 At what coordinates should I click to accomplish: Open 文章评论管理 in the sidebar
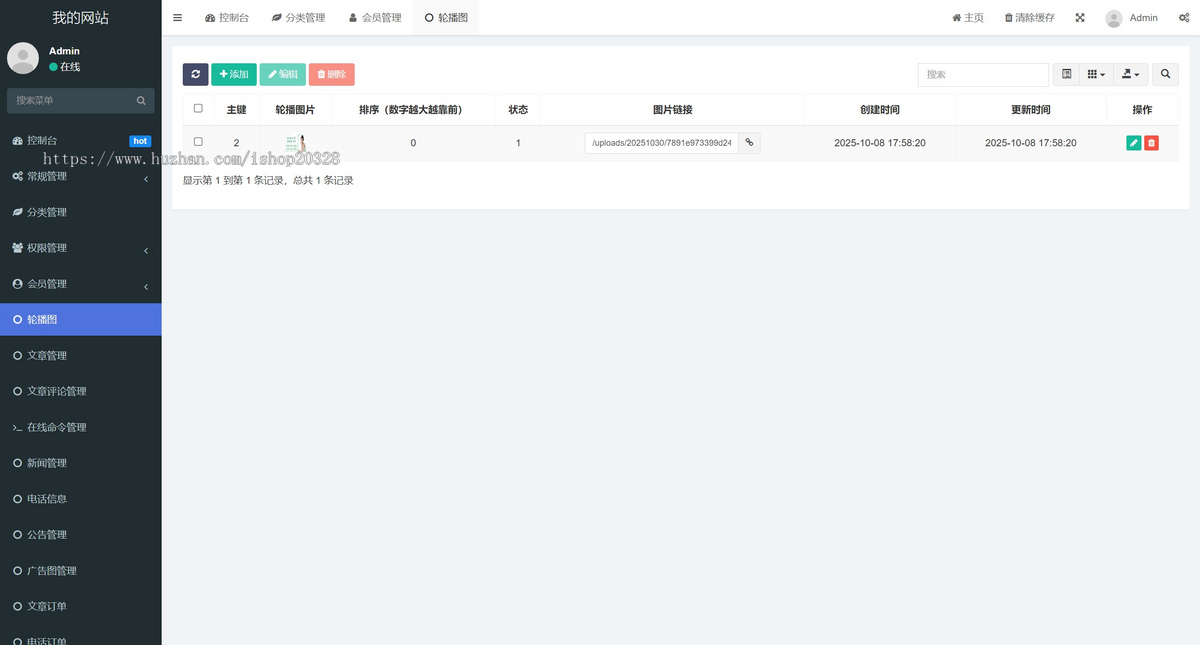tap(80, 391)
